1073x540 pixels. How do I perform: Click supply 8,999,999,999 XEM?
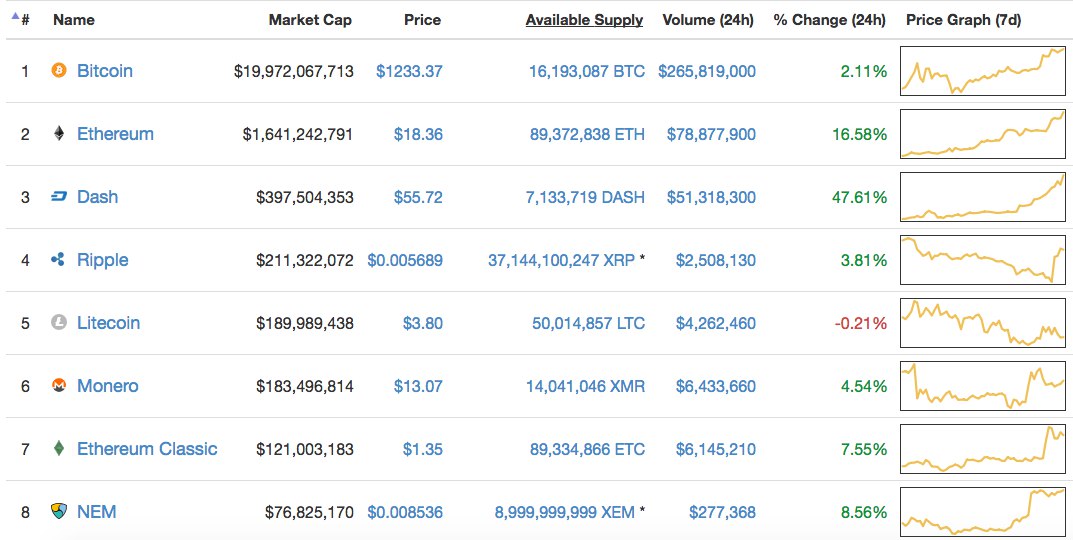(x=565, y=512)
